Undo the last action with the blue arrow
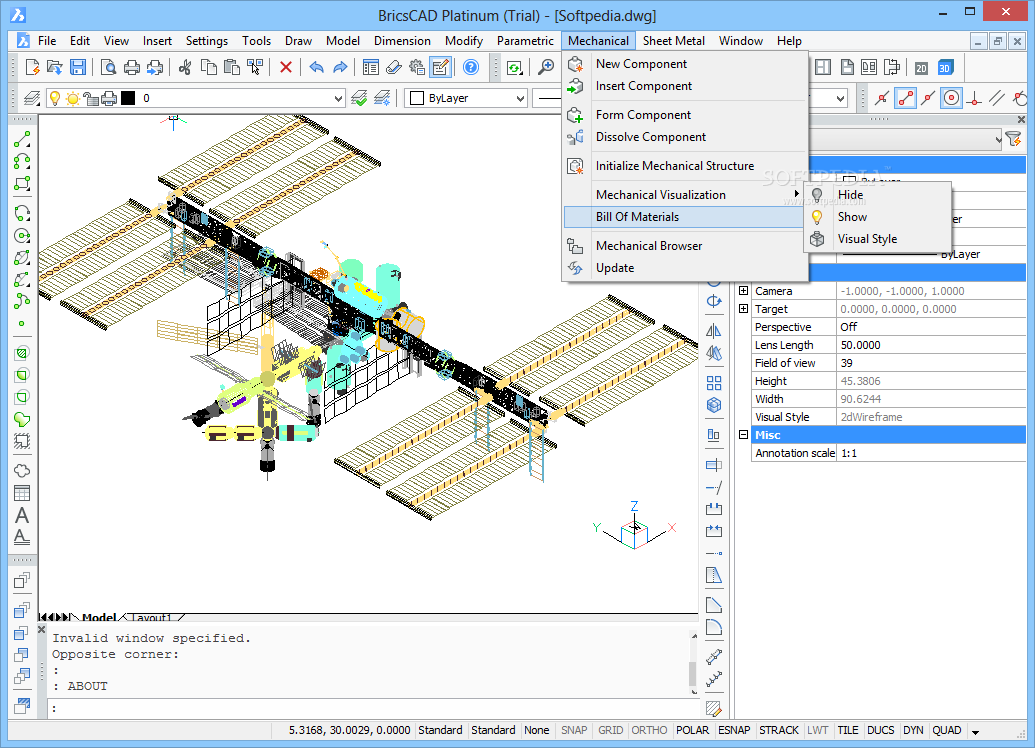This screenshot has height=748, width=1035. point(317,67)
